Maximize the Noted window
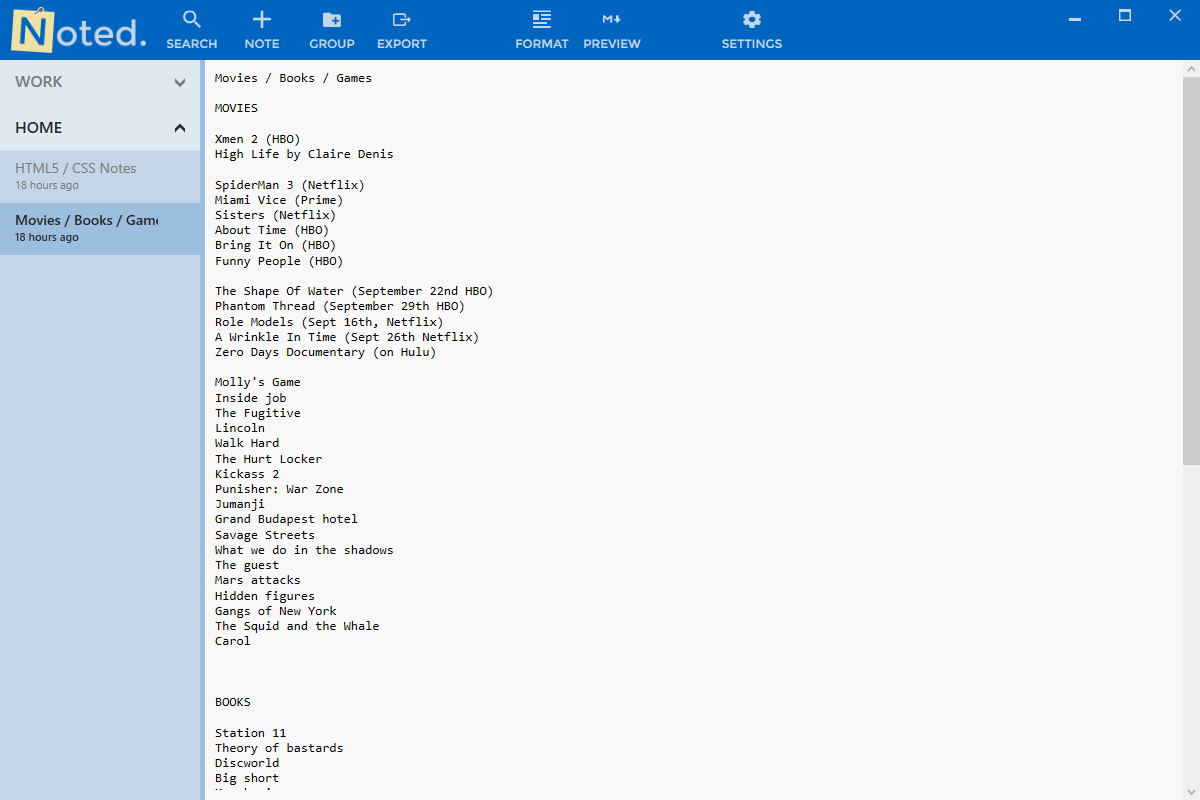This screenshot has height=800, width=1200. point(1125,15)
